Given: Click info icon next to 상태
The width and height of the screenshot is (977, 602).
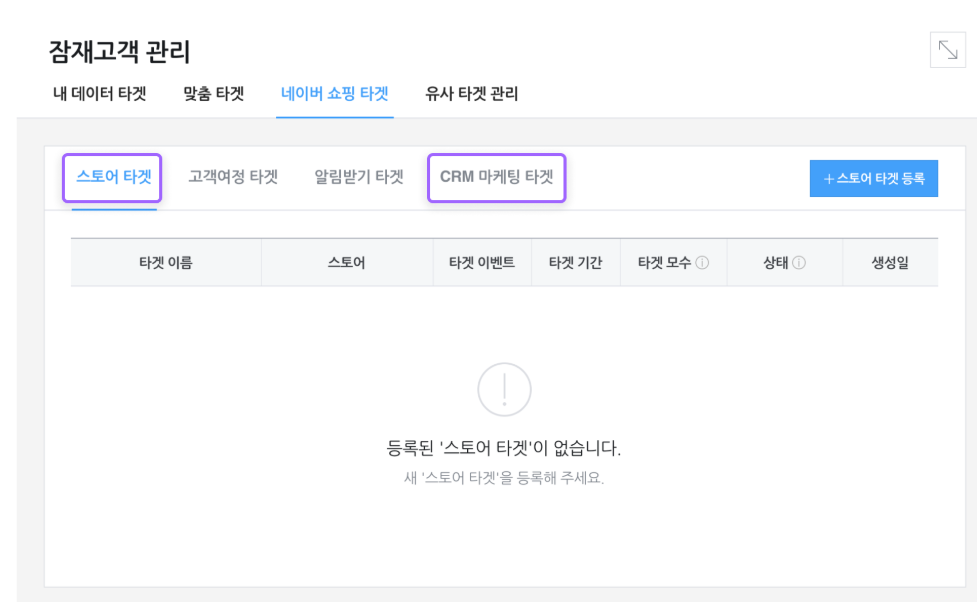Looking at the screenshot, I should [x=799, y=263].
